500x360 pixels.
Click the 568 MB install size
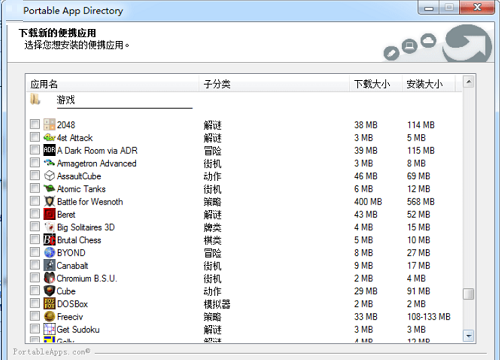pyautogui.click(x=421, y=202)
